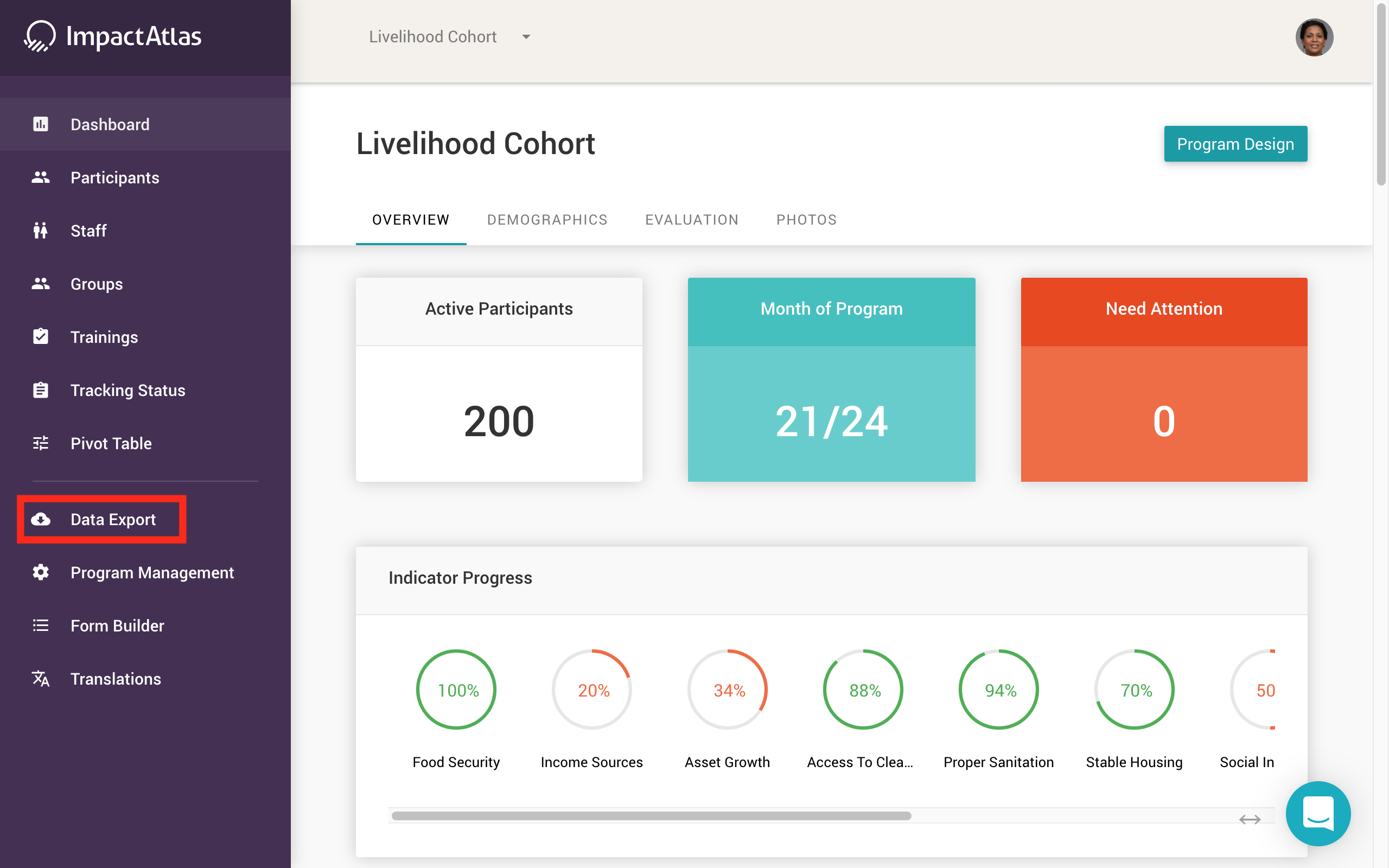Click the indicator progress horizontal scrollbar
The height and width of the screenshot is (868, 1389).
(651, 816)
